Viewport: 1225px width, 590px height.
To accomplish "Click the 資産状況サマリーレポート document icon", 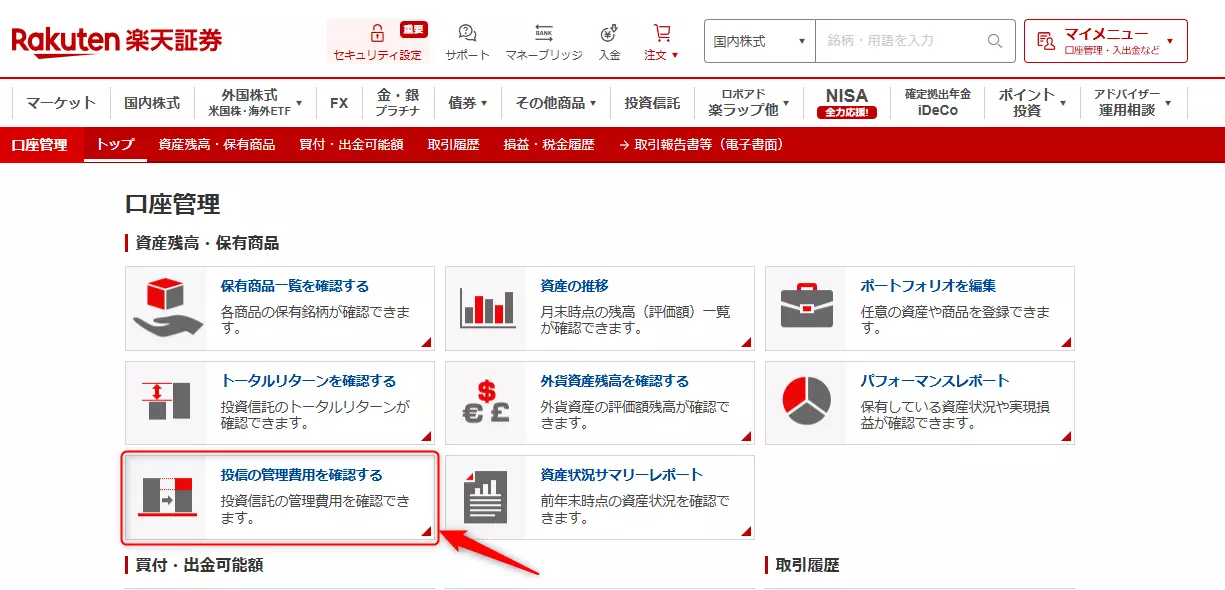I will 487,498.
